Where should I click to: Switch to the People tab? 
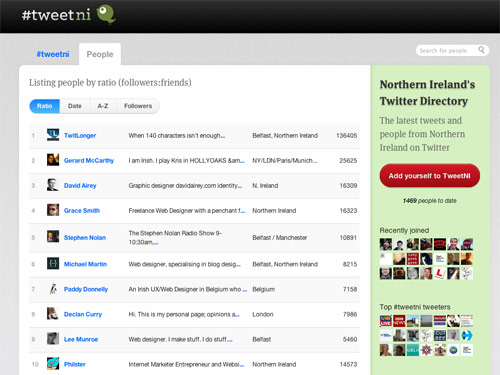pyautogui.click(x=100, y=54)
